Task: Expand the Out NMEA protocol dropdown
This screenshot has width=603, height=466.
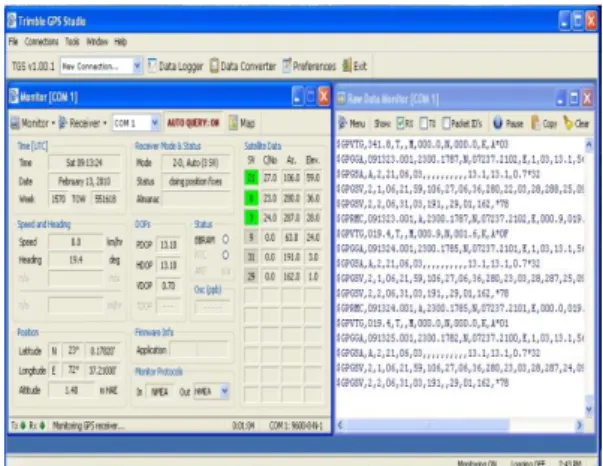Action: point(225,391)
